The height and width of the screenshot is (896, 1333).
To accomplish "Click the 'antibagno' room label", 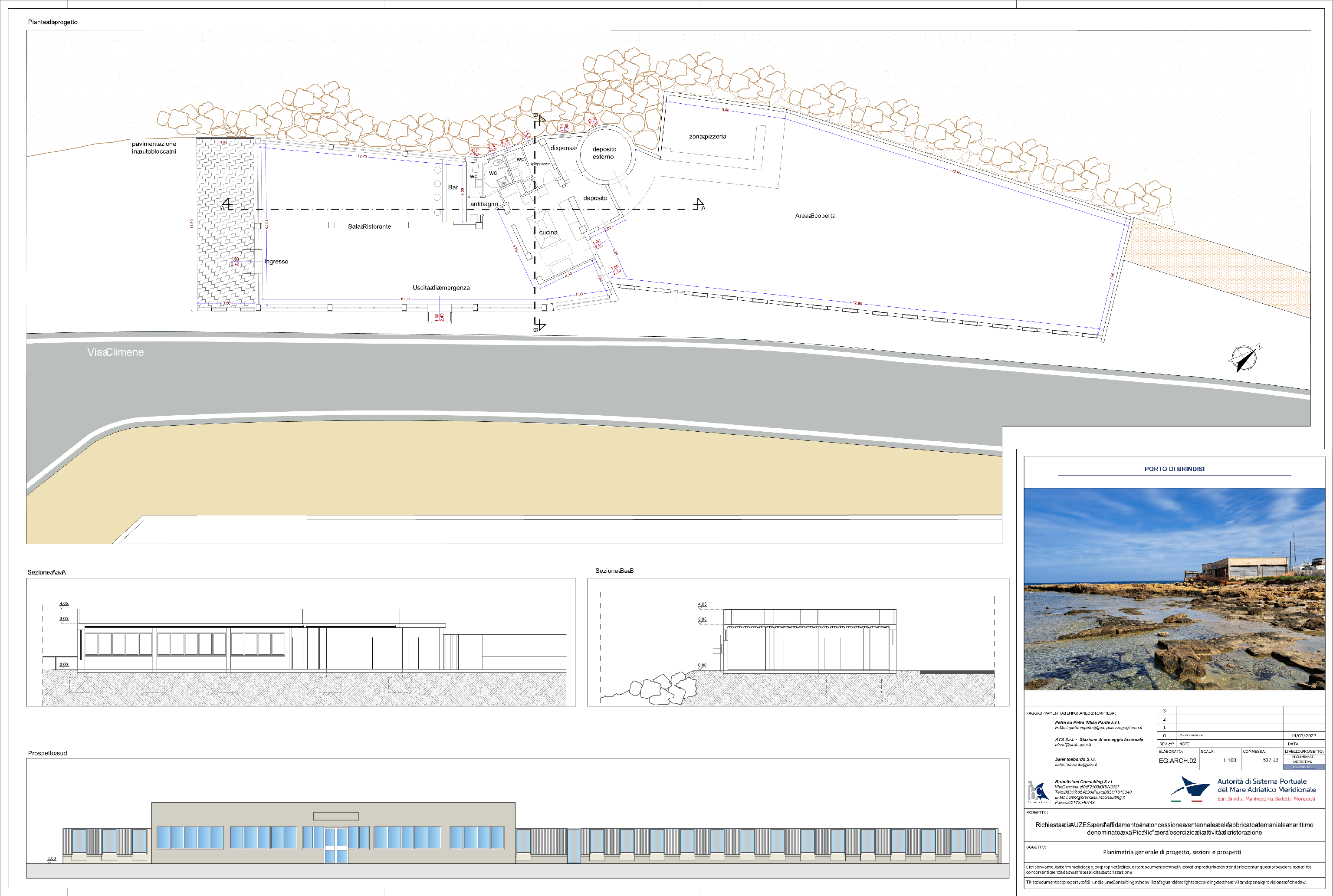I will pos(484,204).
